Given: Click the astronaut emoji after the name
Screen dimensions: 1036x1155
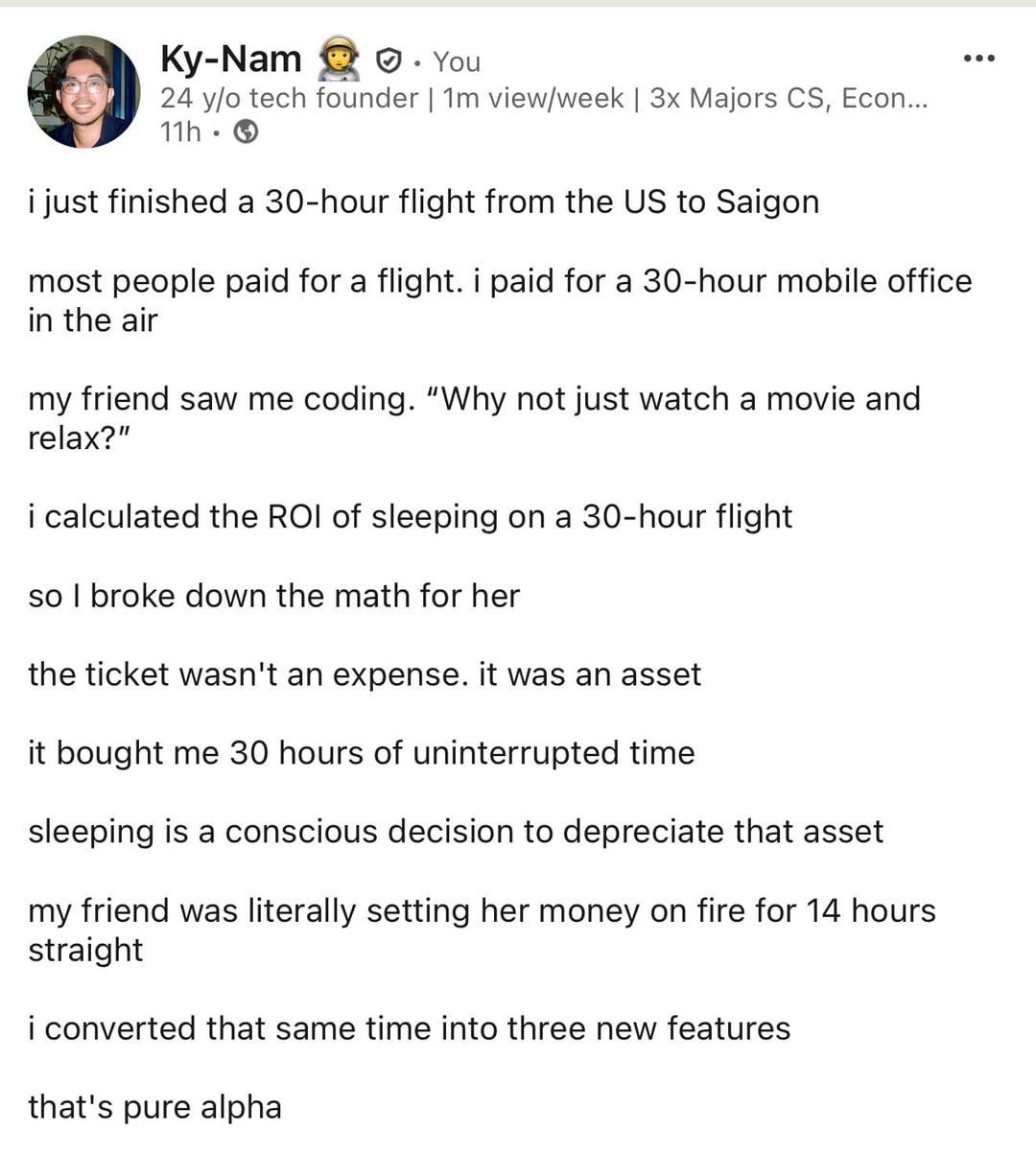Looking at the screenshot, I should point(339,59).
